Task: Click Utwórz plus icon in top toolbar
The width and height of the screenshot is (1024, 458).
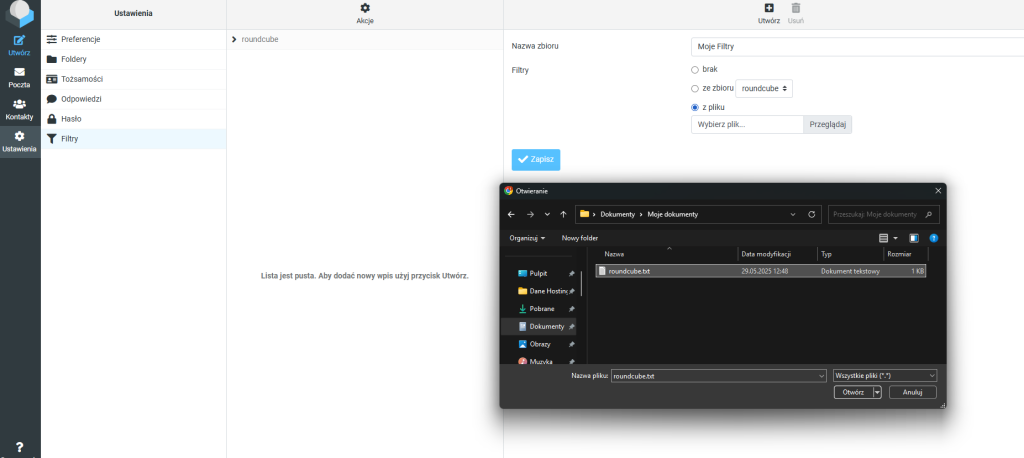Action: coord(769,8)
